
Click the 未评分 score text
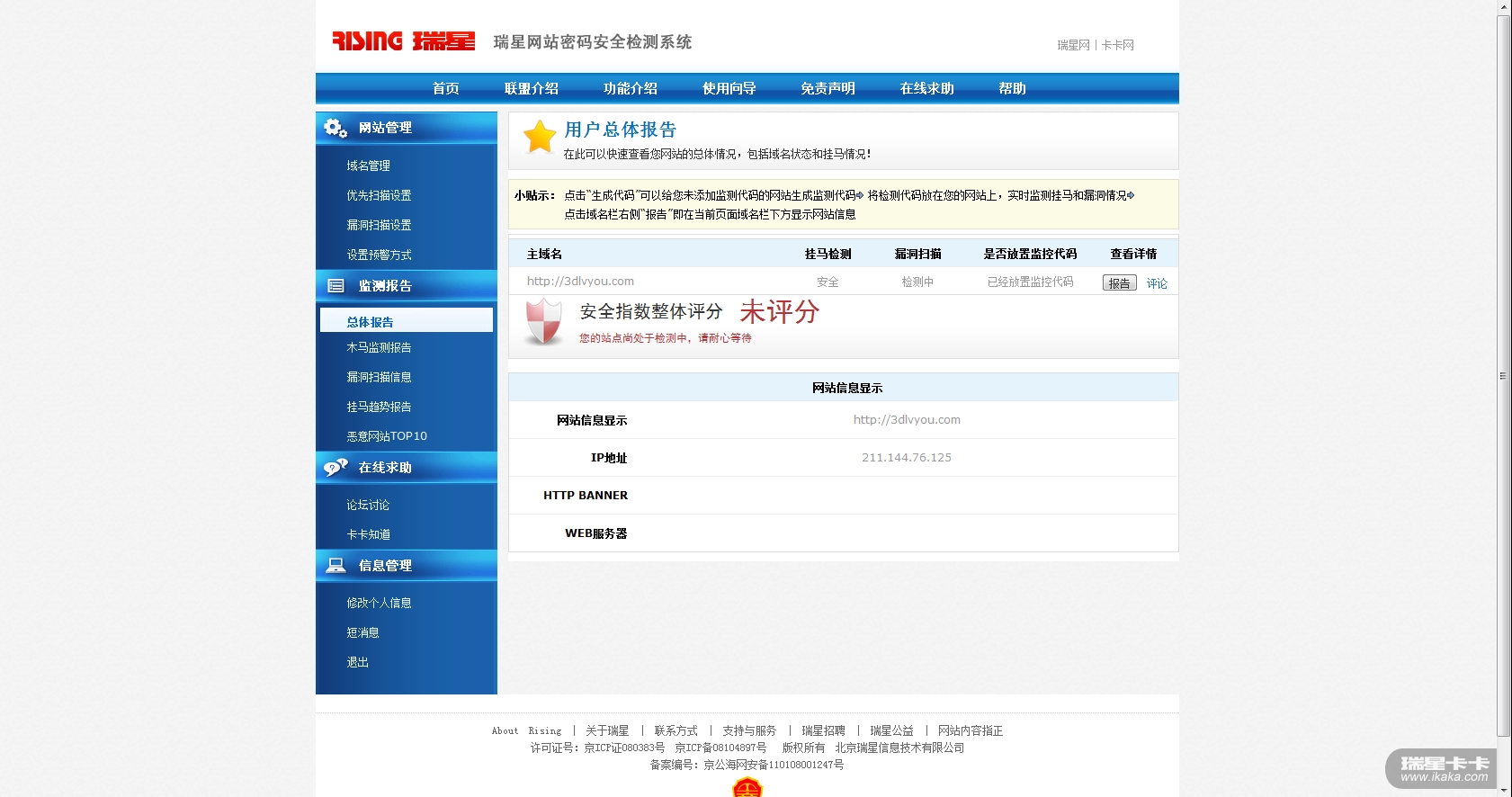[780, 312]
